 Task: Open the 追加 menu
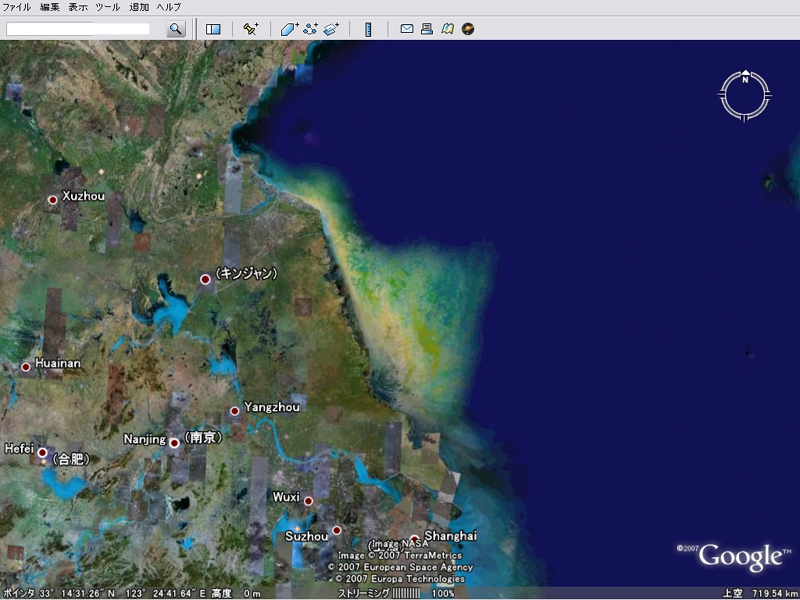(139, 7)
